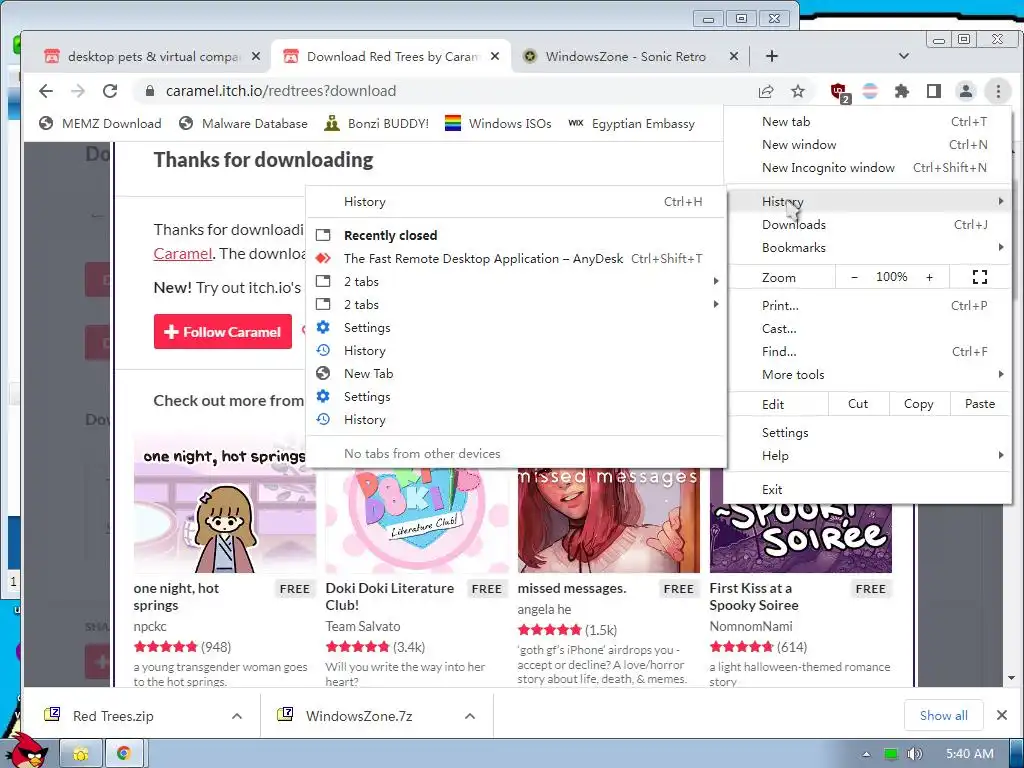1024x768 pixels.
Task: Expand the second '2 tabs' submenu
Action: [x=516, y=304]
